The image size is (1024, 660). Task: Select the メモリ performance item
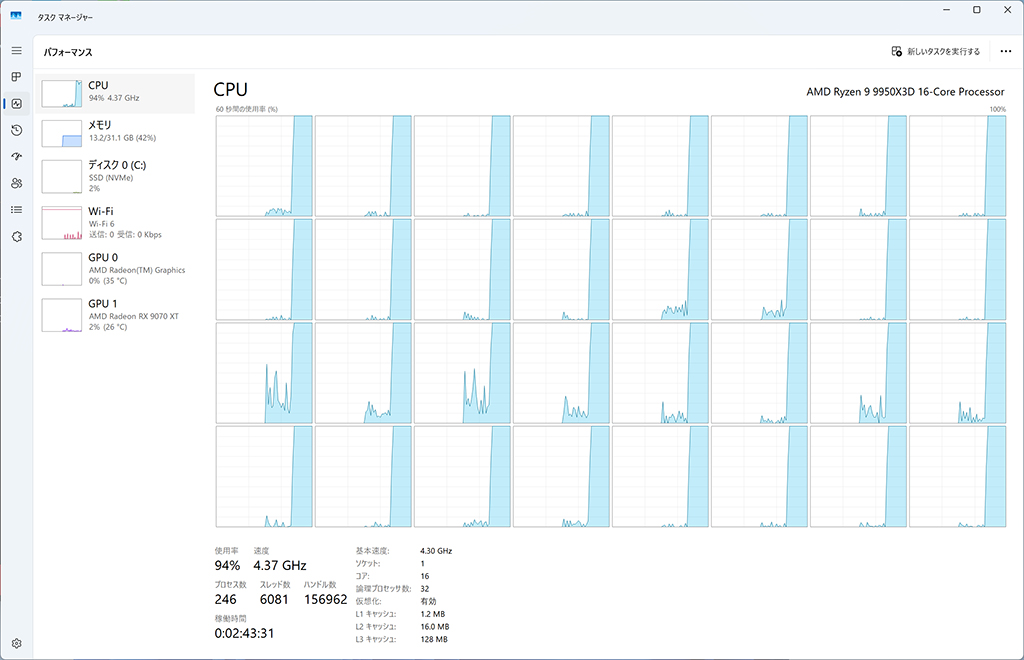(x=115, y=133)
